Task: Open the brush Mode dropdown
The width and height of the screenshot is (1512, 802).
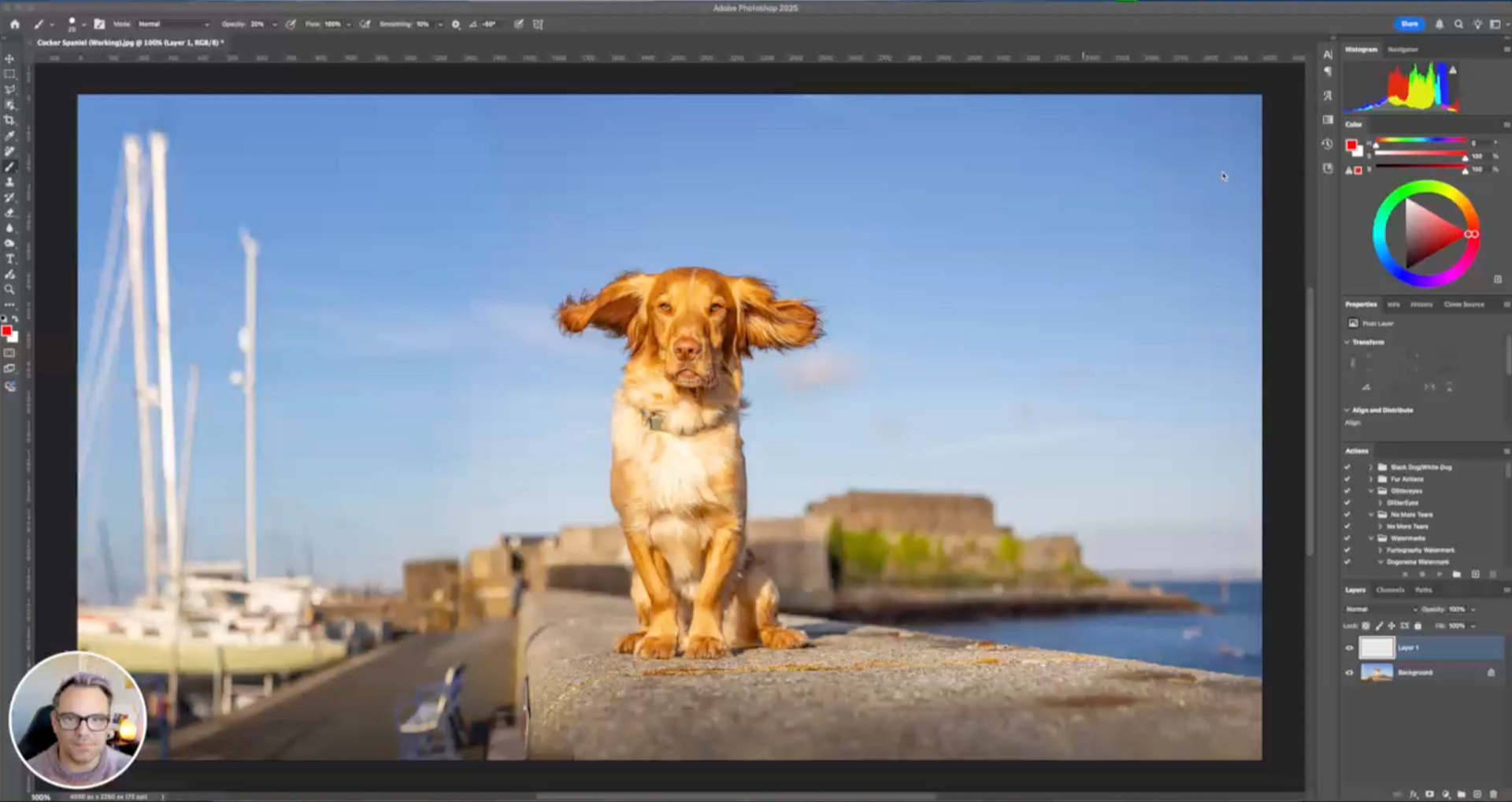Action: tap(173, 24)
